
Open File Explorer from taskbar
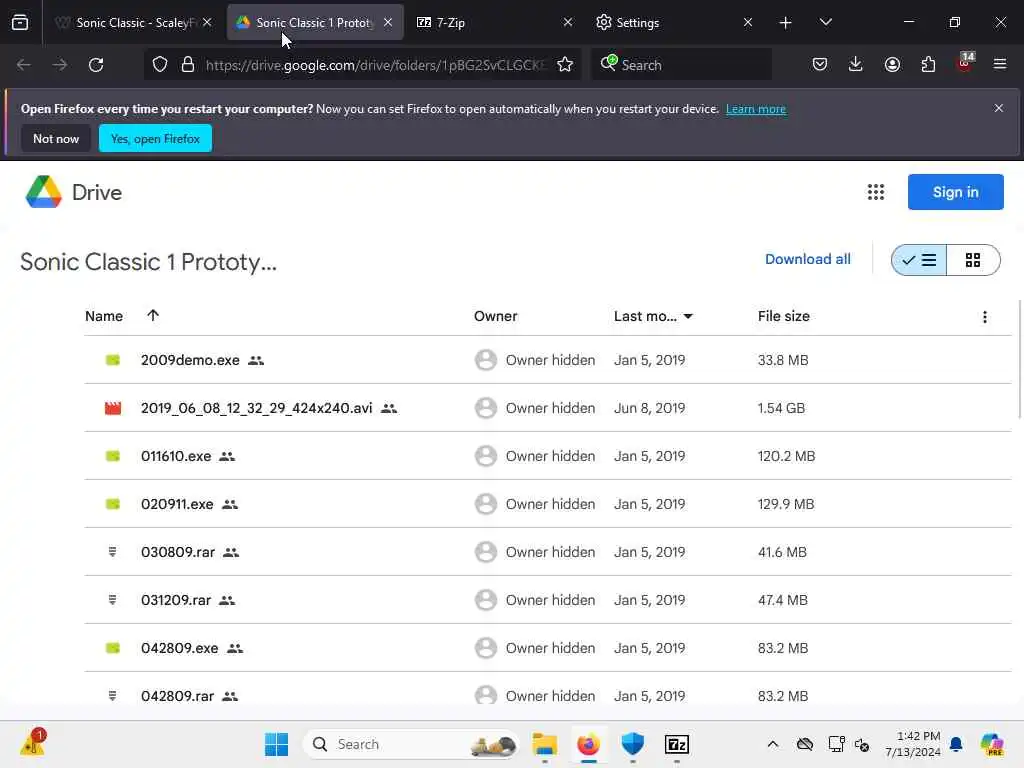pos(545,744)
